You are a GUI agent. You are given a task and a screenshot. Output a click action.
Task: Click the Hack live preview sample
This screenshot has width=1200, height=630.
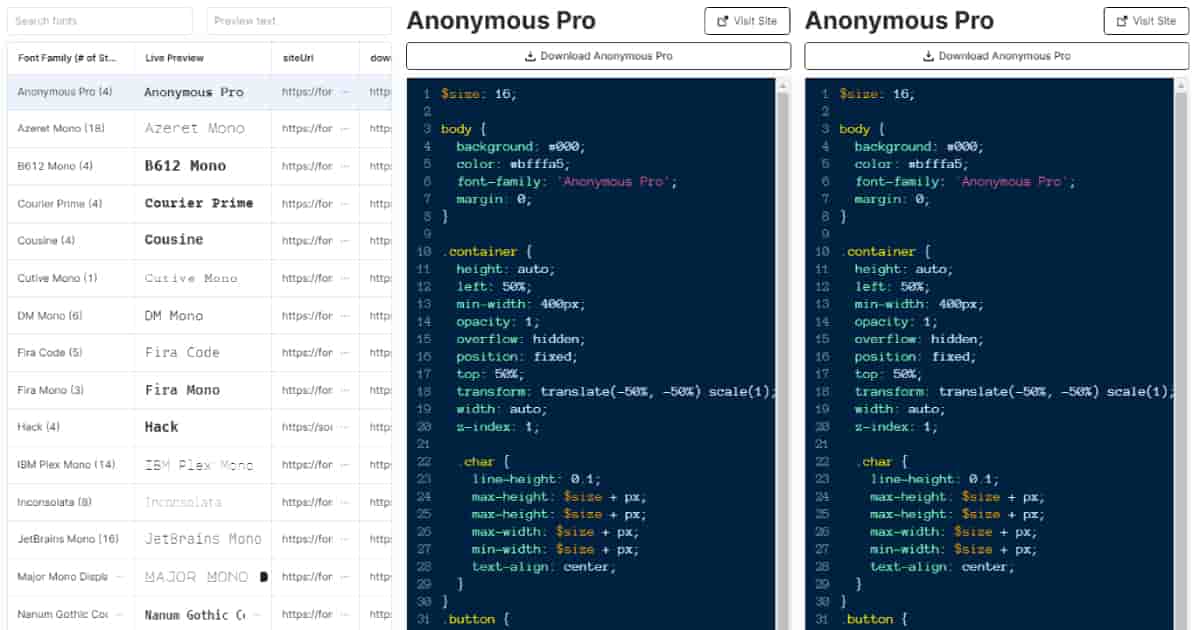[161, 427]
